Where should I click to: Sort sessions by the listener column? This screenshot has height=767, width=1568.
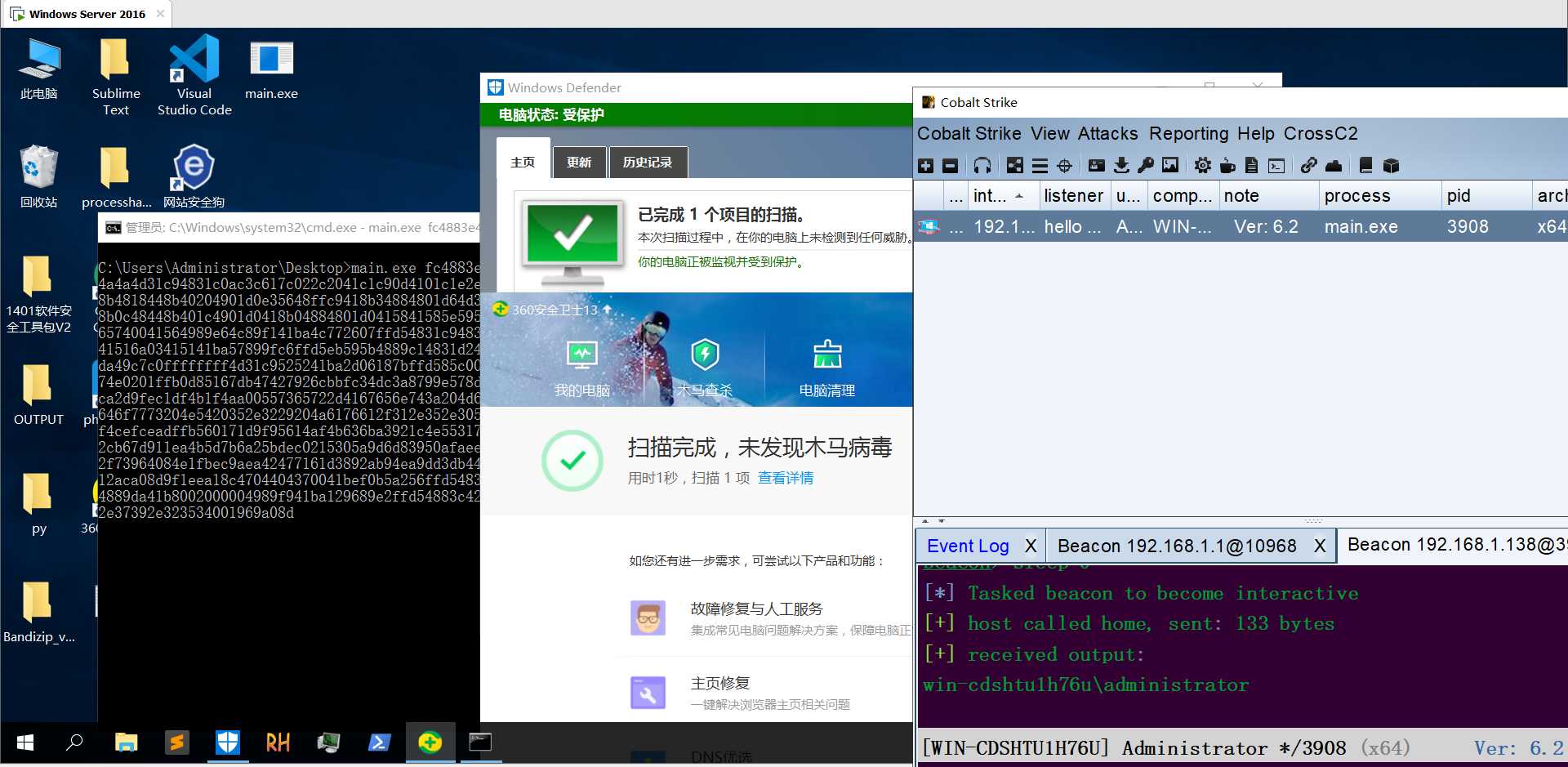[x=1073, y=196]
